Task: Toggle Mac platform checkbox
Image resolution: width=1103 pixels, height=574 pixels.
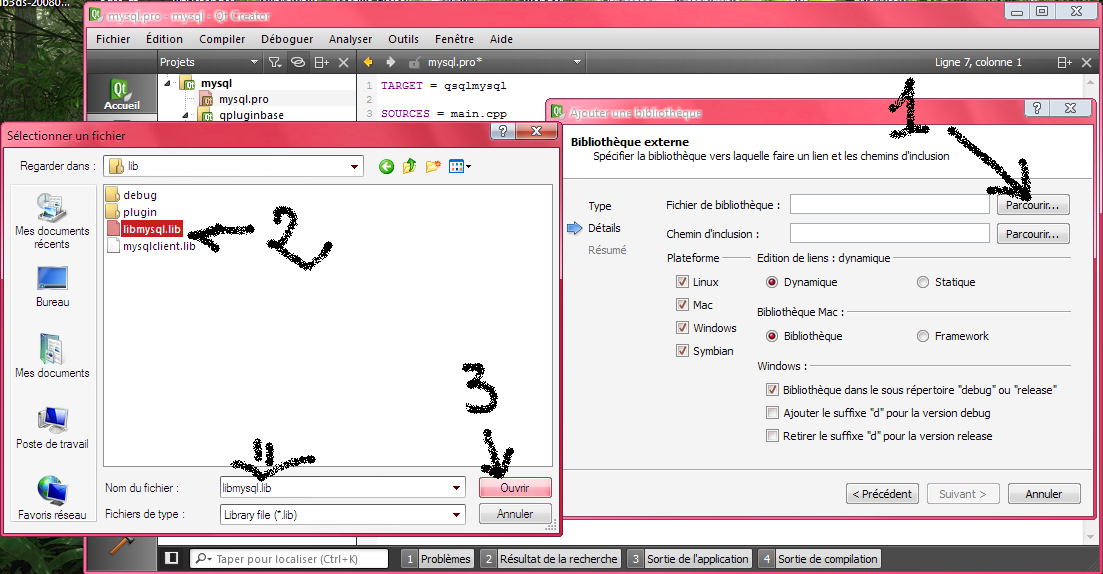Action: 682,305
